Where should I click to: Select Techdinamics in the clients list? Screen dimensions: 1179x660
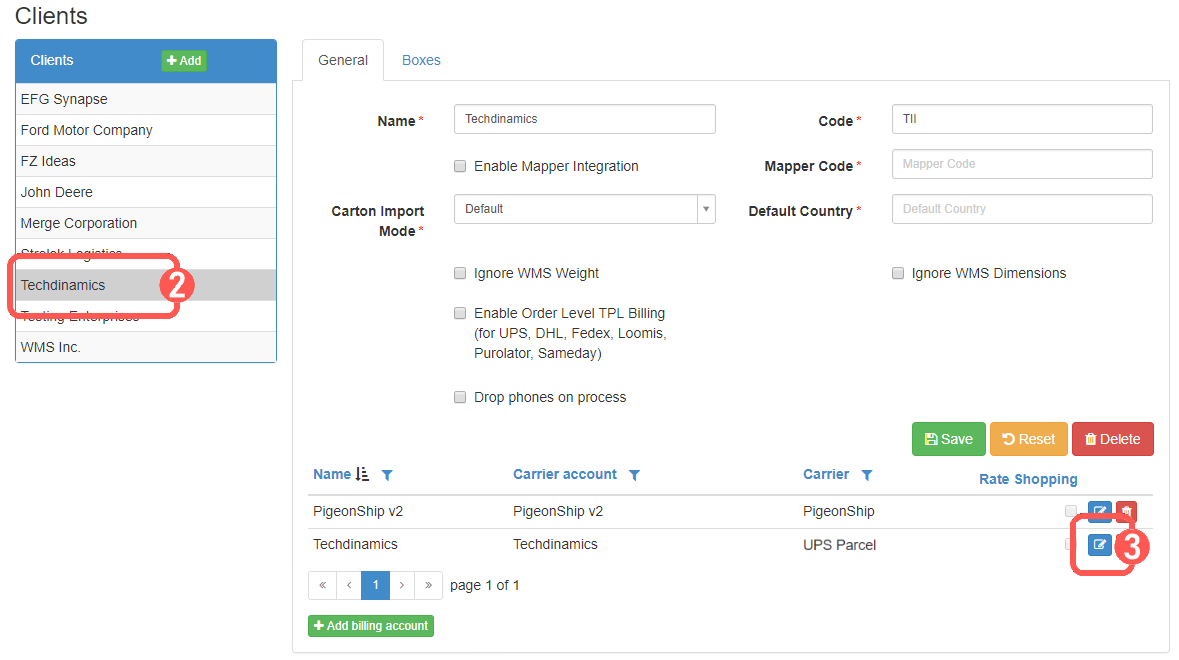tap(146, 285)
